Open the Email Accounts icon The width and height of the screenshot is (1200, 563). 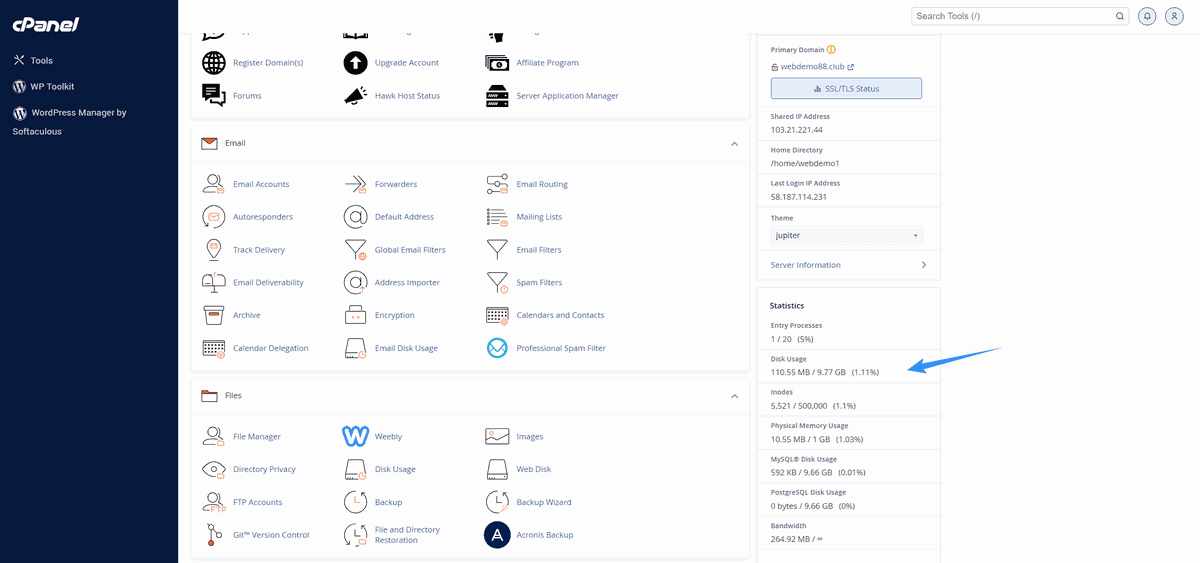point(213,184)
